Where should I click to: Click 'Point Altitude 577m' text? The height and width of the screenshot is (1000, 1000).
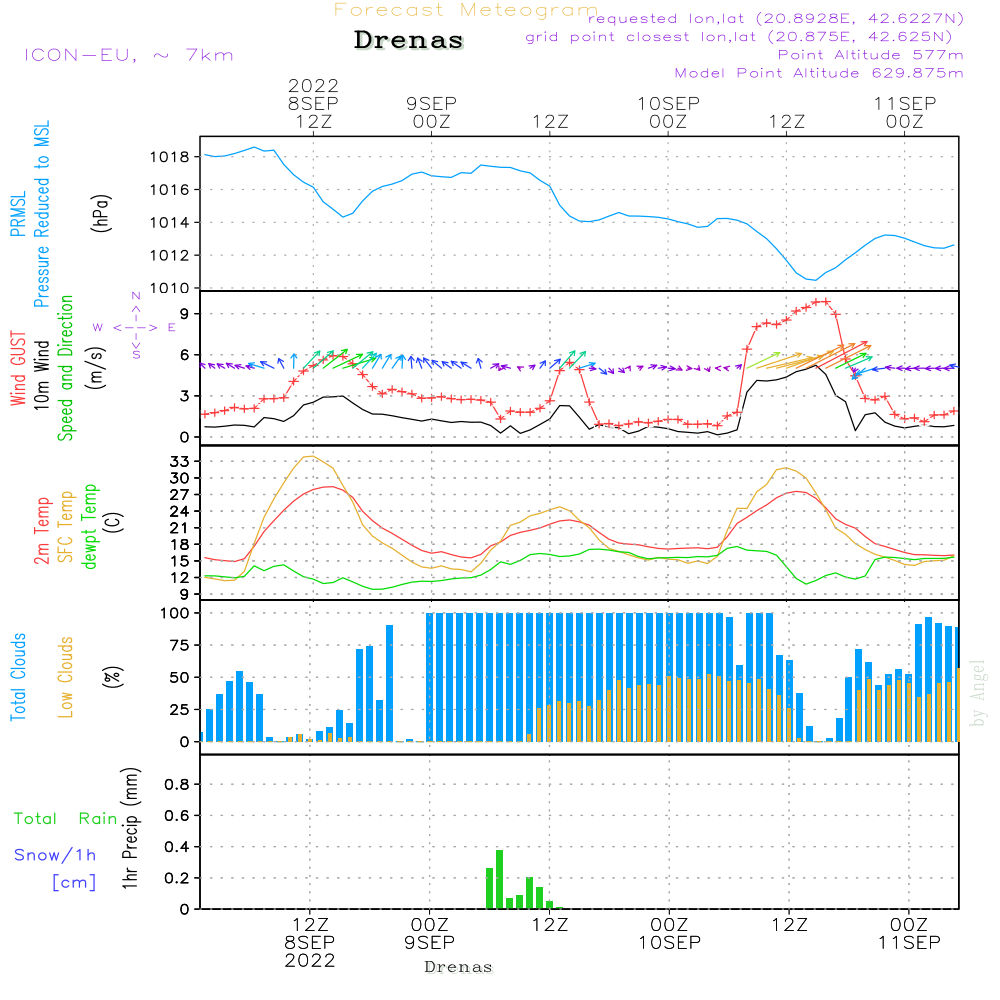point(871,55)
